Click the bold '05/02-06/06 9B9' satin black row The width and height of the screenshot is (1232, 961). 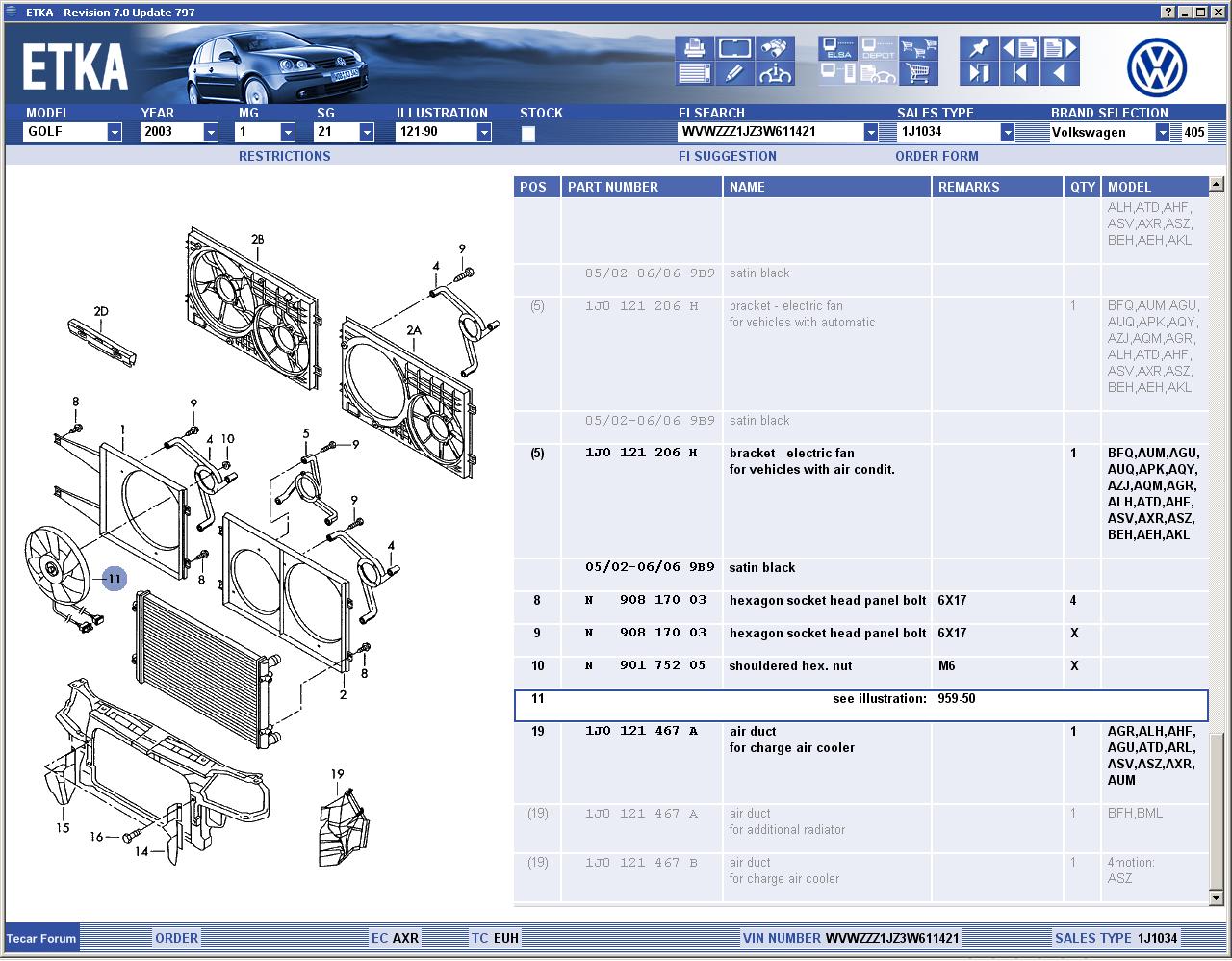(x=860, y=575)
